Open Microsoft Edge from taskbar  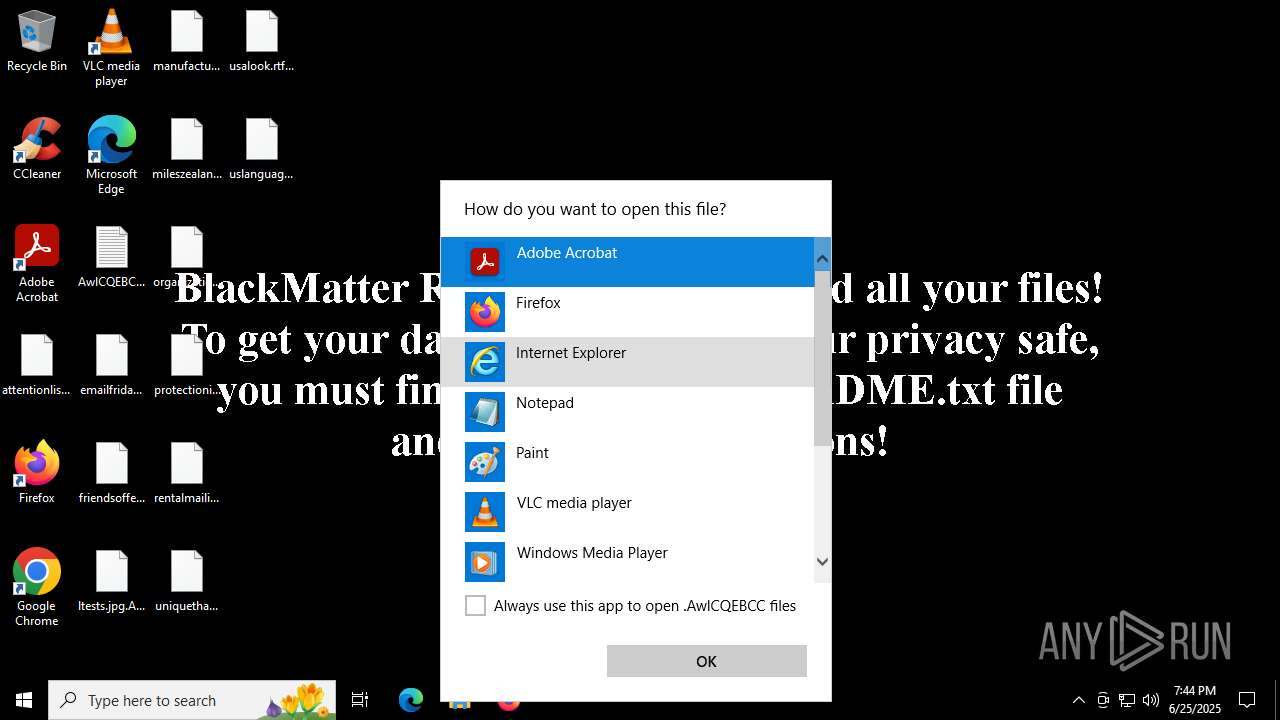tap(411, 700)
